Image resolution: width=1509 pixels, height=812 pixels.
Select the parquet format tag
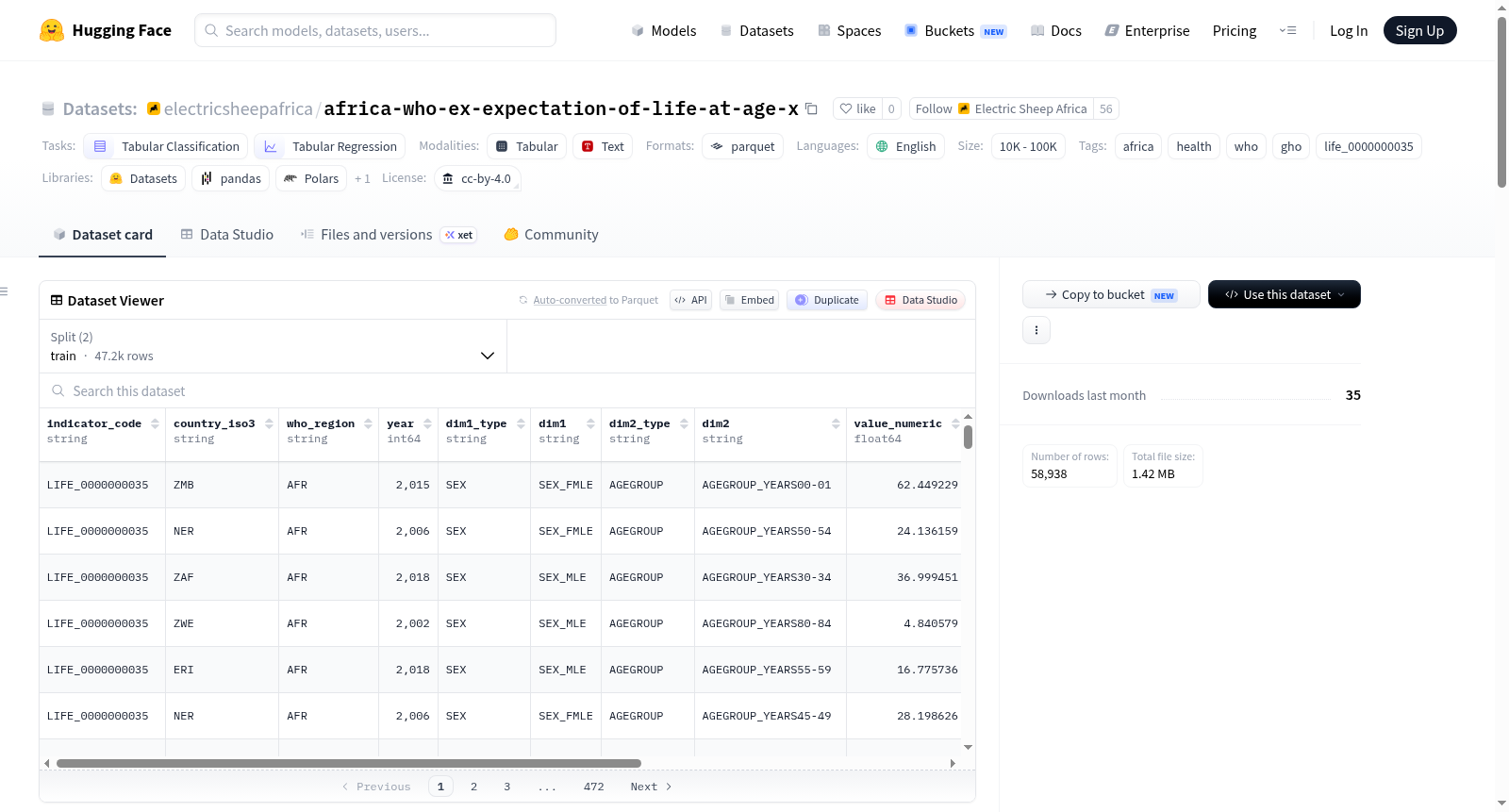pos(742,146)
